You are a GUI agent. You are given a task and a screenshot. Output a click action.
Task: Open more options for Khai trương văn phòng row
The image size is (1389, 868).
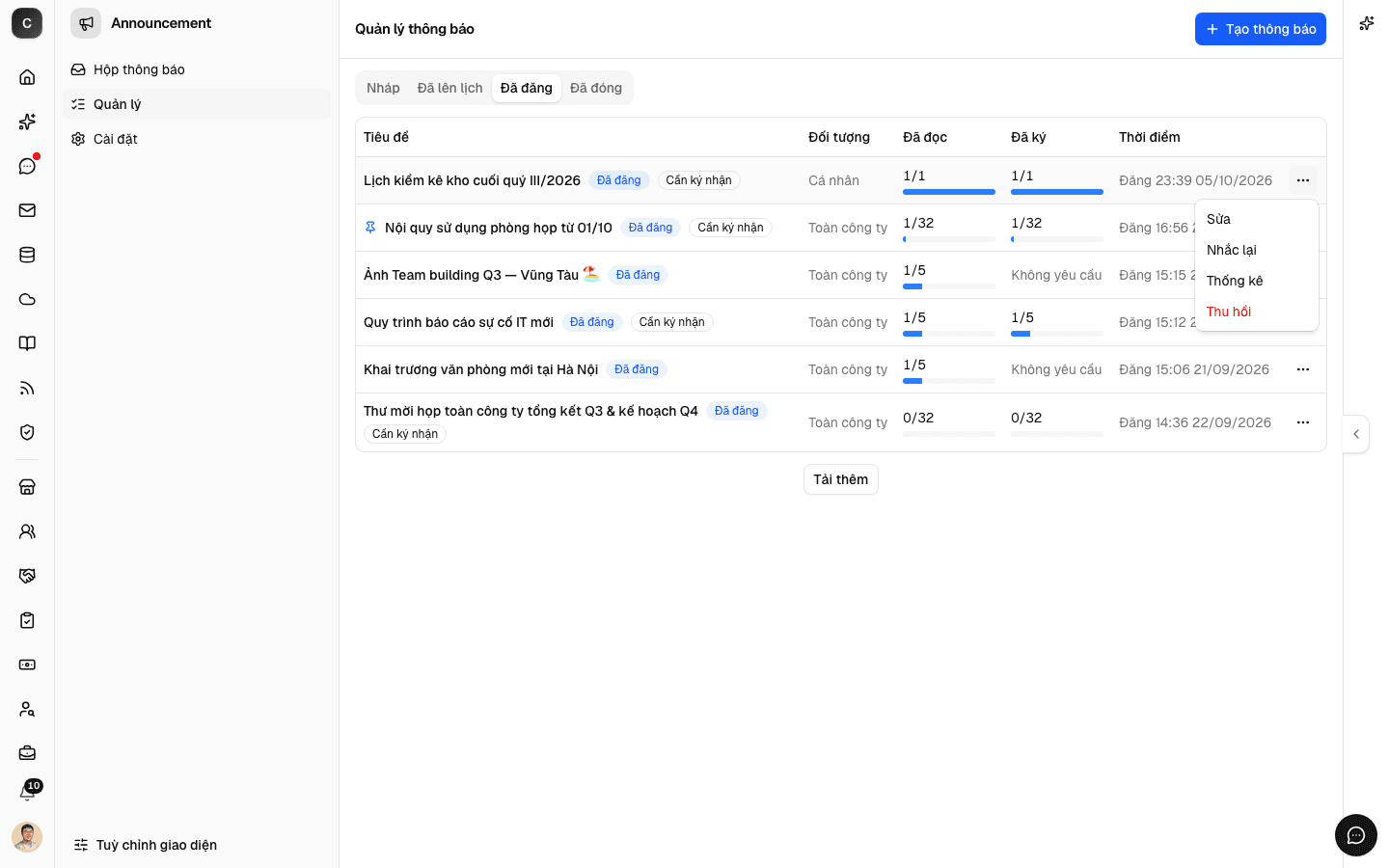(x=1303, y=369)
